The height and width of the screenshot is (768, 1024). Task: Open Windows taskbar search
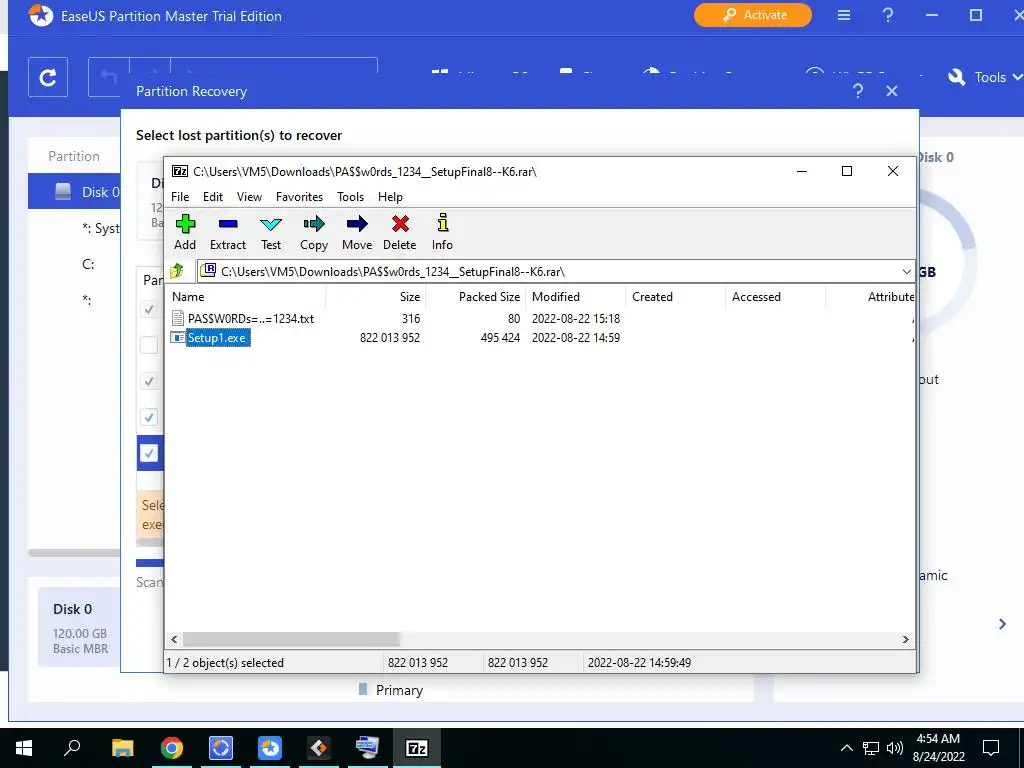72,747
